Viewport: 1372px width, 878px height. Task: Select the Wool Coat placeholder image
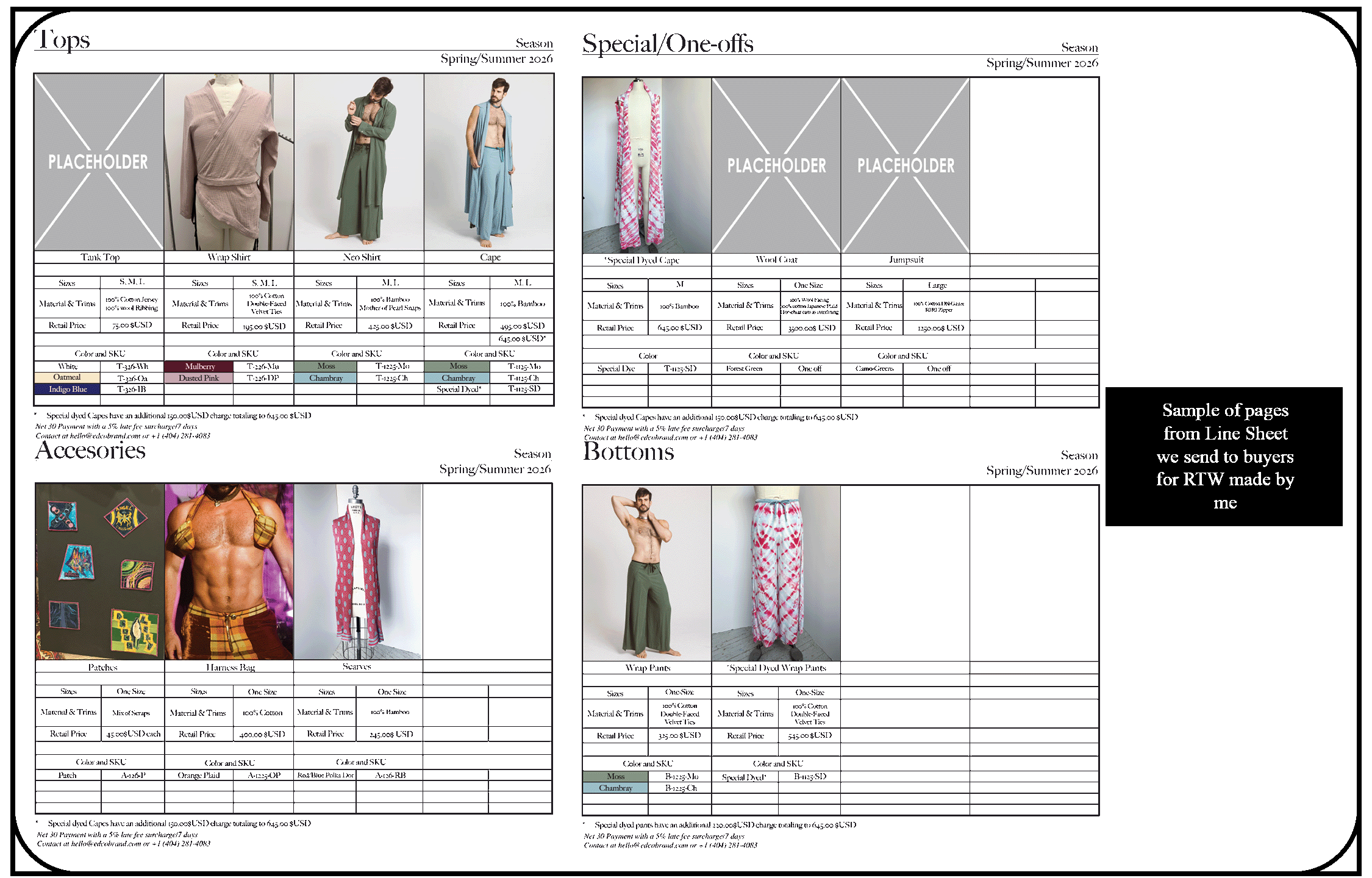click(776, 165)
